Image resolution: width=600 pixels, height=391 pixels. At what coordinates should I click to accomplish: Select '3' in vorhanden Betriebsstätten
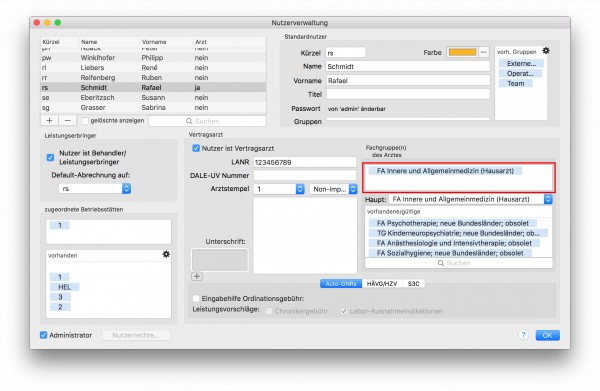(x=60, y=297)
